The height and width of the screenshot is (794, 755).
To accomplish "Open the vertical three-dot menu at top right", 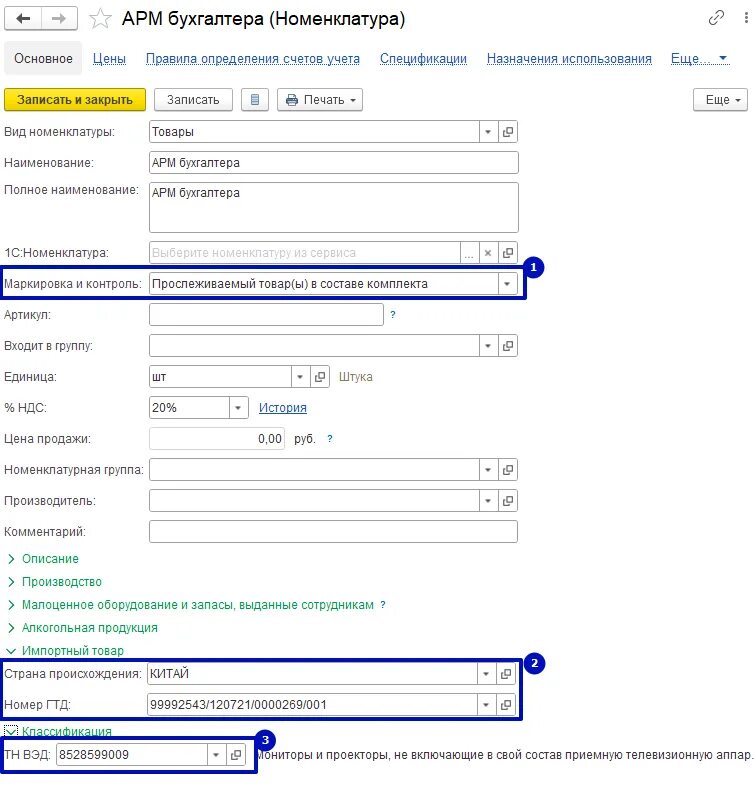I will pos(746,18).
